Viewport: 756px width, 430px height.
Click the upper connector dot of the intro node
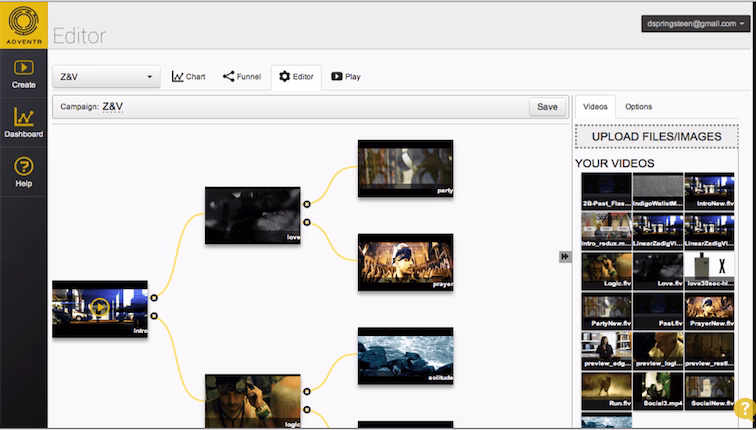pyautogui.click(x=154, y=298)
